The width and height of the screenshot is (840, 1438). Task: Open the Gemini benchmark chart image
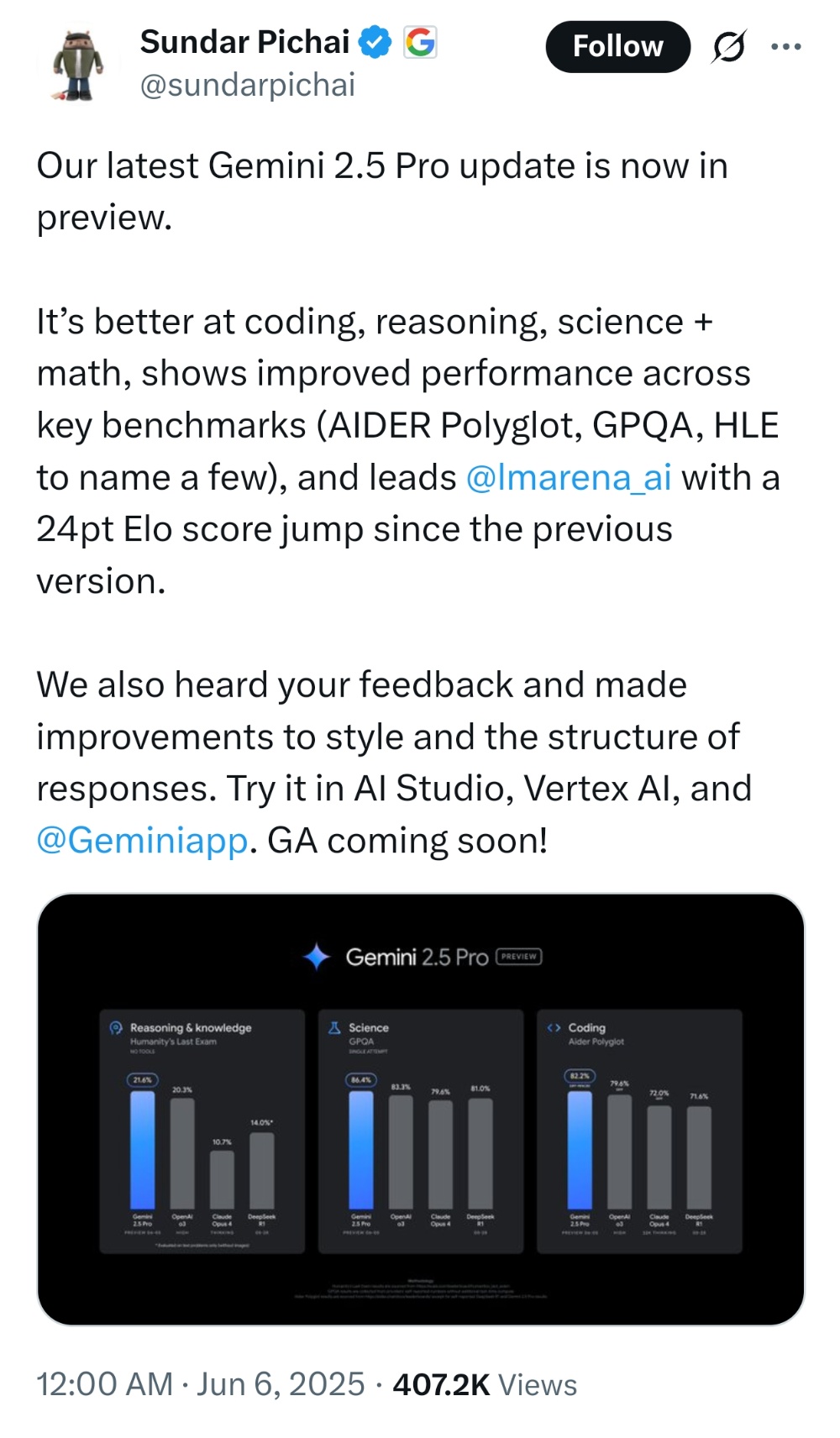[x=420, y=1117]
